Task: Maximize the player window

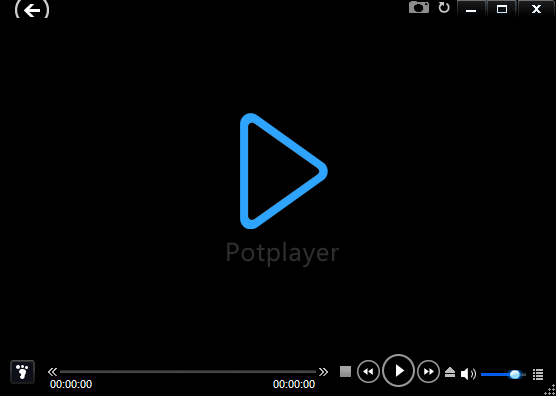Action: point(502,9)
